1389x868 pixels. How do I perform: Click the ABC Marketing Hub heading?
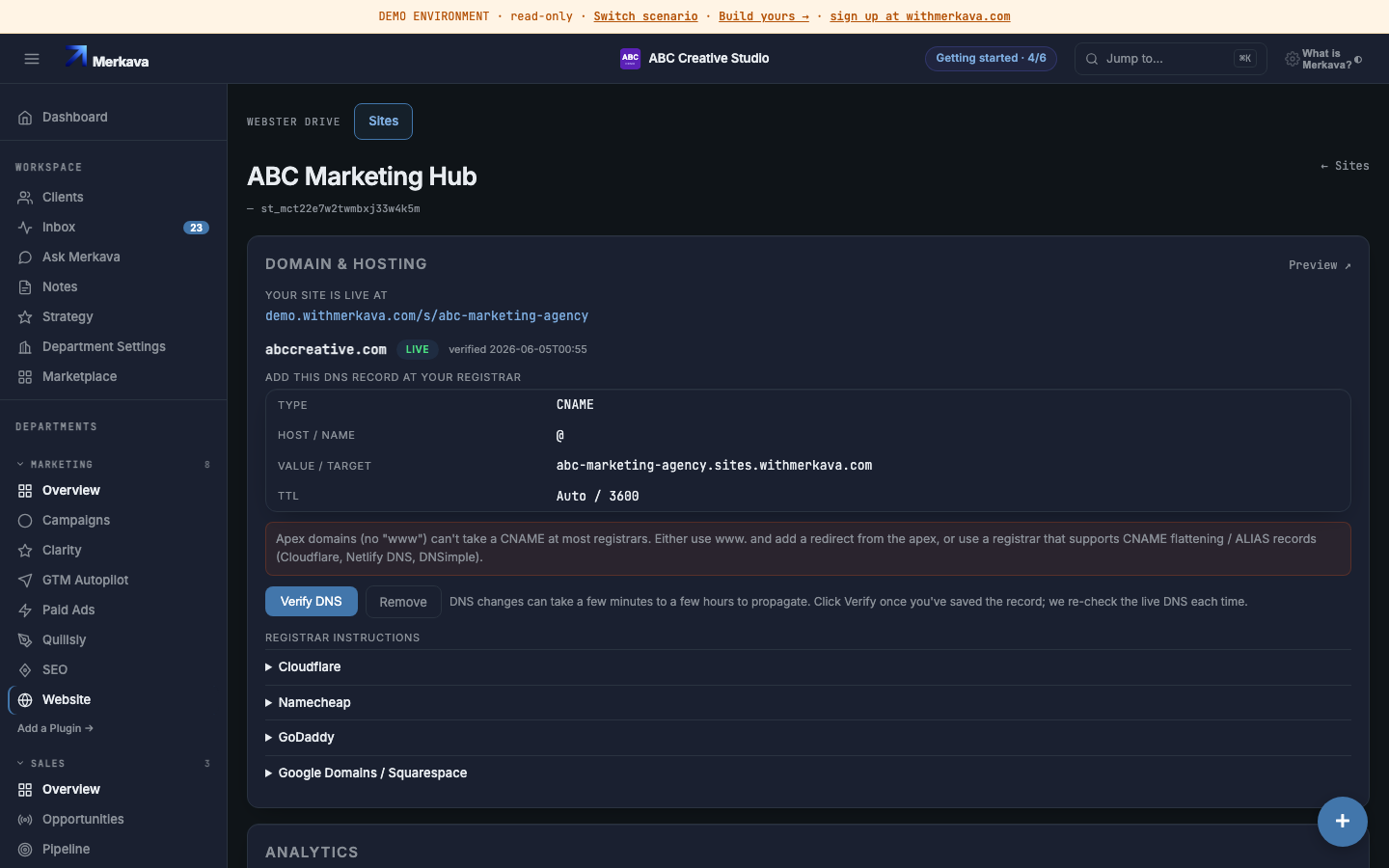[x=362, y=176]
